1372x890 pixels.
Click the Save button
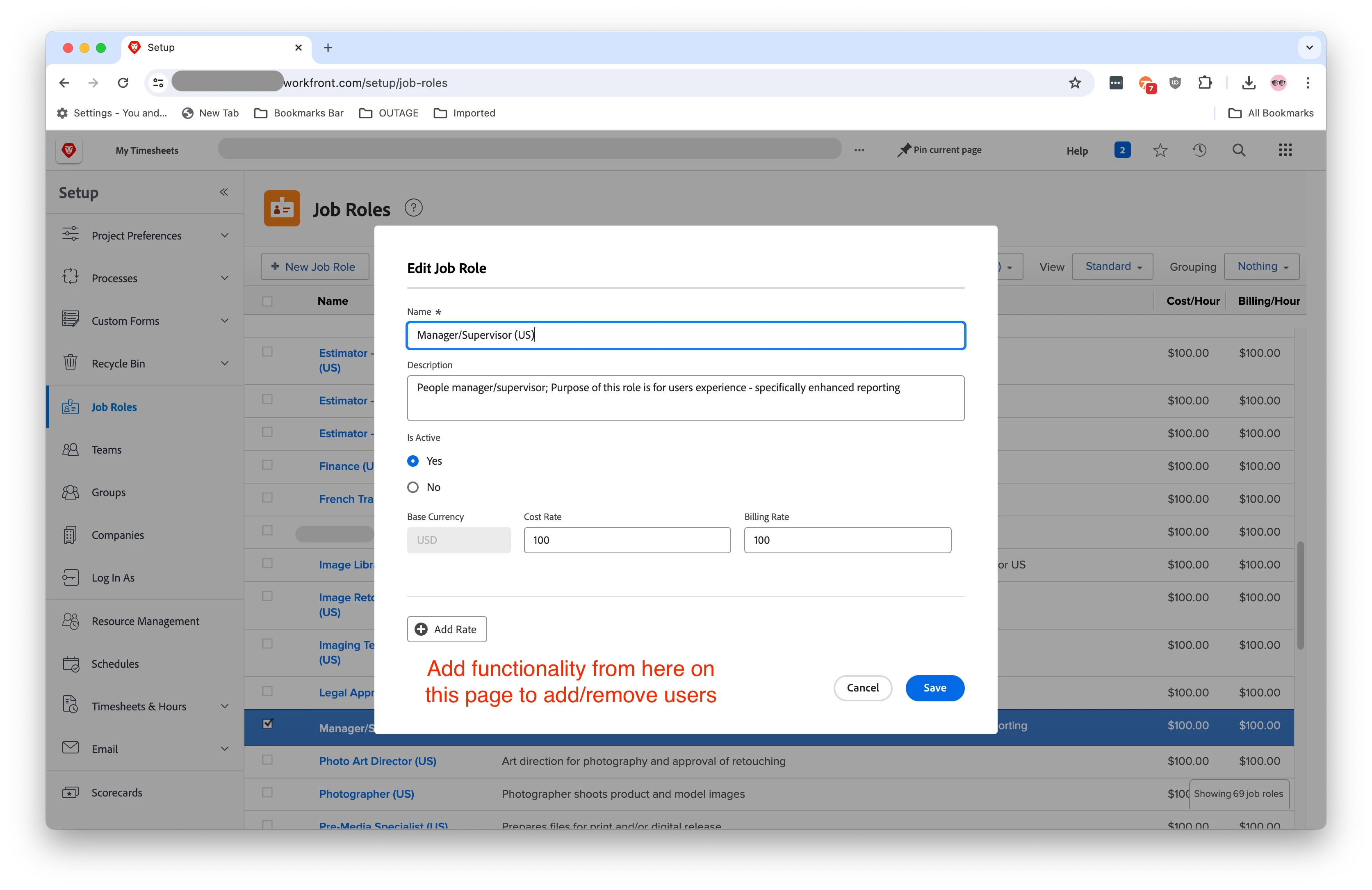coord(934,688)
